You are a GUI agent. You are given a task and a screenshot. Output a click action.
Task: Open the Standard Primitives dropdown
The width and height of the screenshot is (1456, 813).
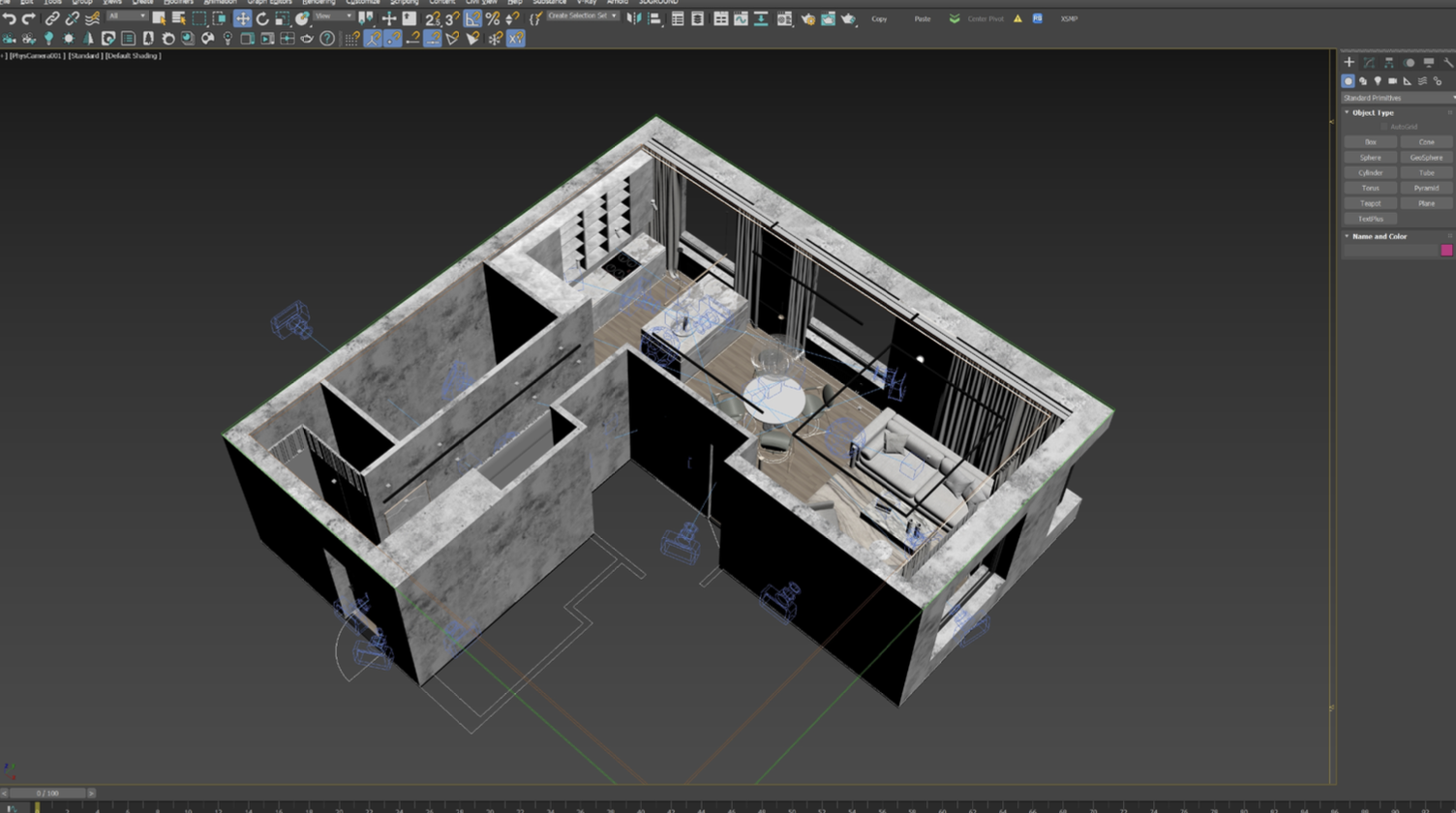[1398, 98]
